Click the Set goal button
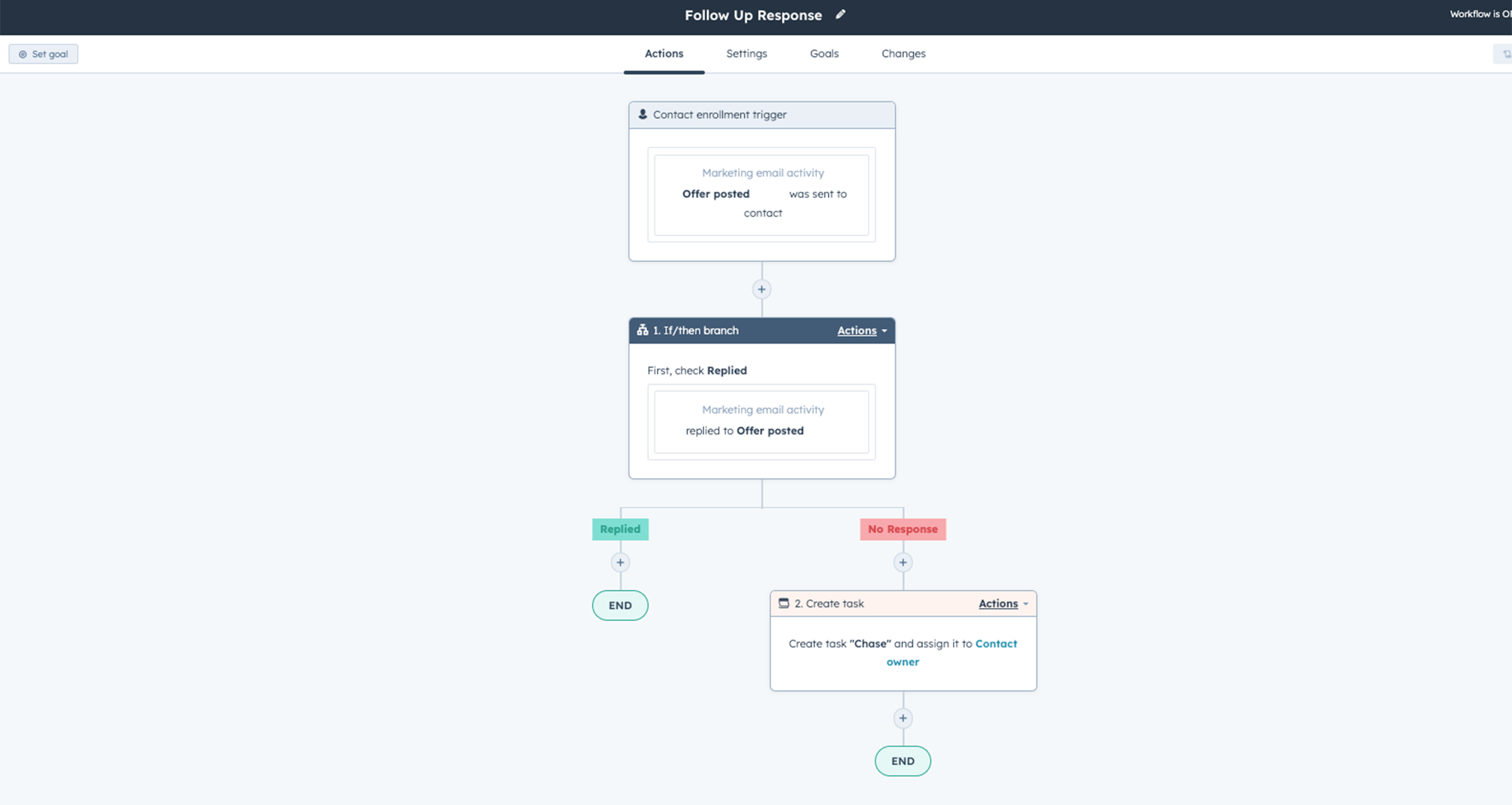 (43, 53)
